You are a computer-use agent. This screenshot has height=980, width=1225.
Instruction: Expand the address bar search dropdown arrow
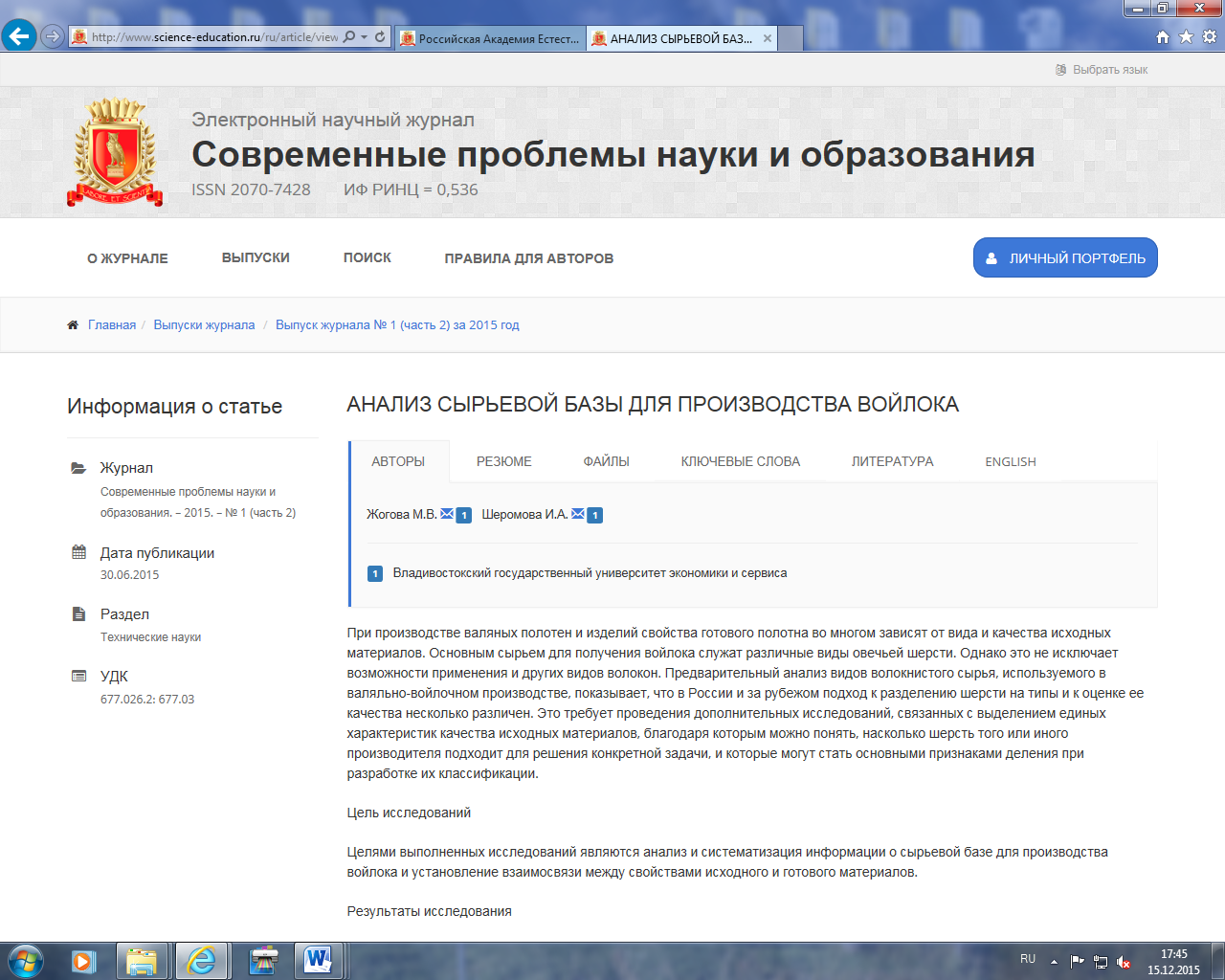[x=365, y=37]
